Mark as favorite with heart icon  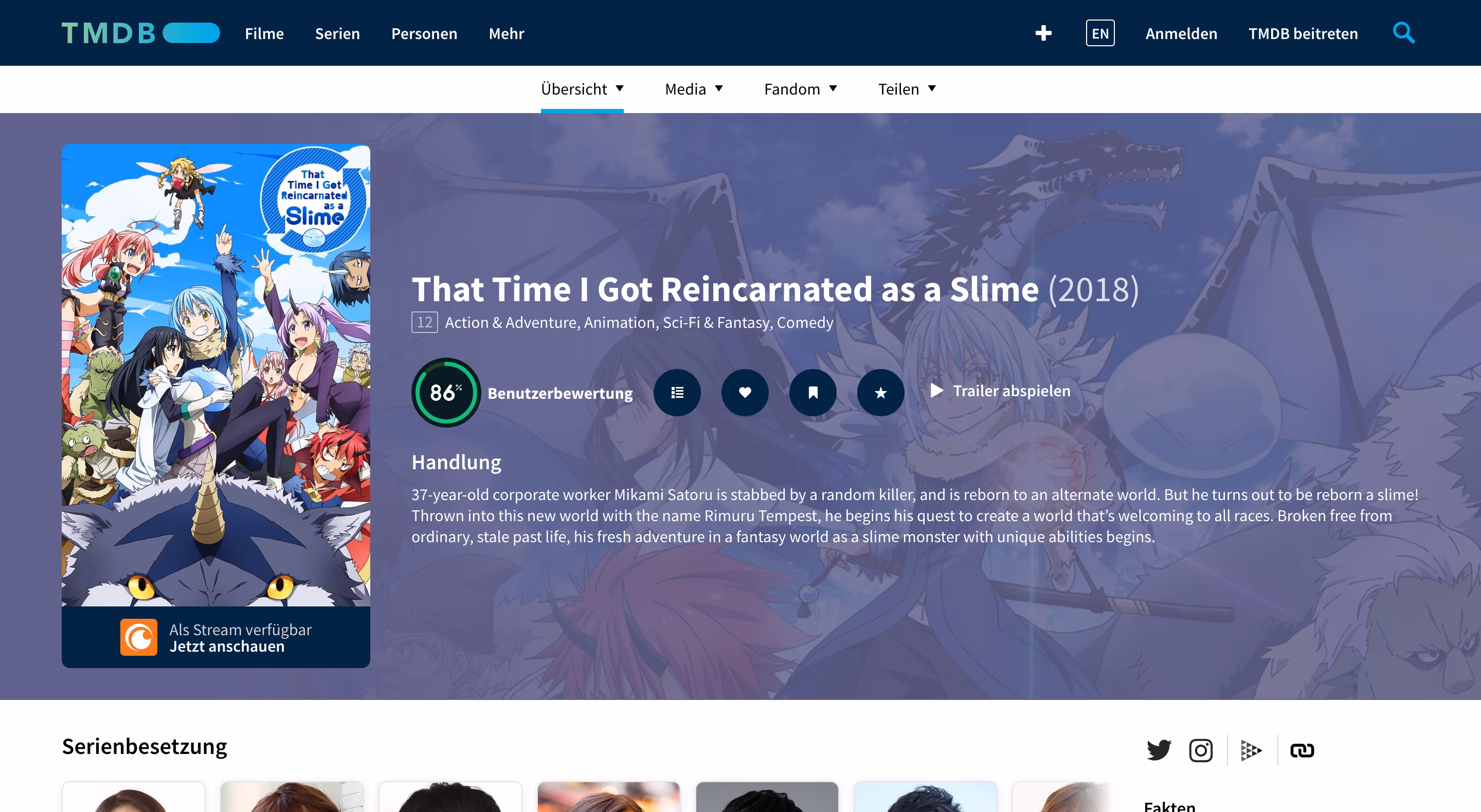pos(745,393)
